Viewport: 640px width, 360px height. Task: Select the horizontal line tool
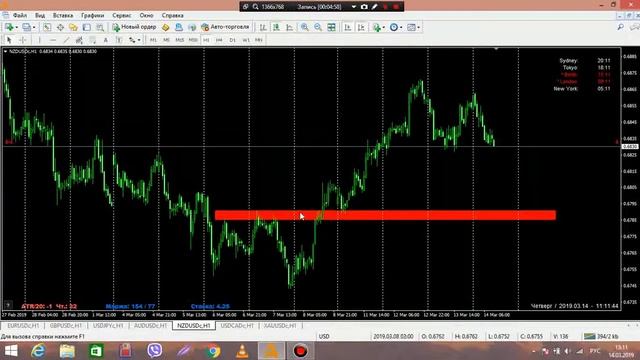[53, 40]
